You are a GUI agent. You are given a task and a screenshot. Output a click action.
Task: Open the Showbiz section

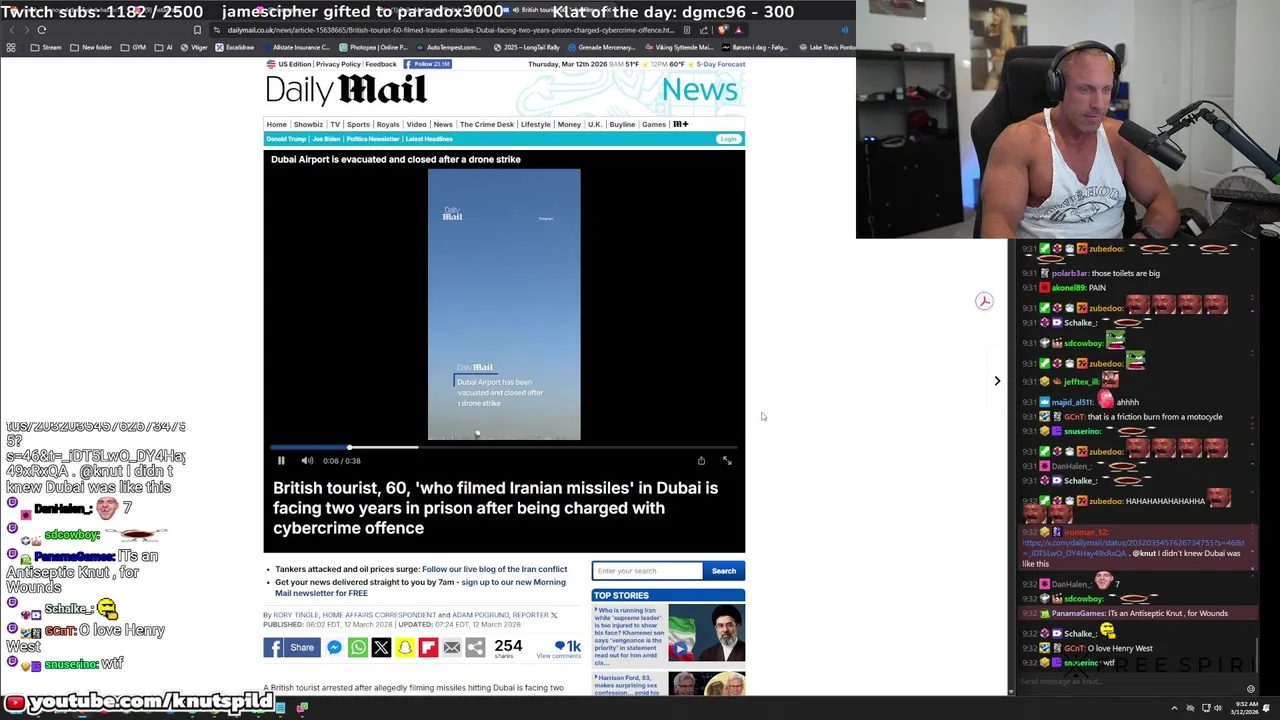(x=308, y=124)
